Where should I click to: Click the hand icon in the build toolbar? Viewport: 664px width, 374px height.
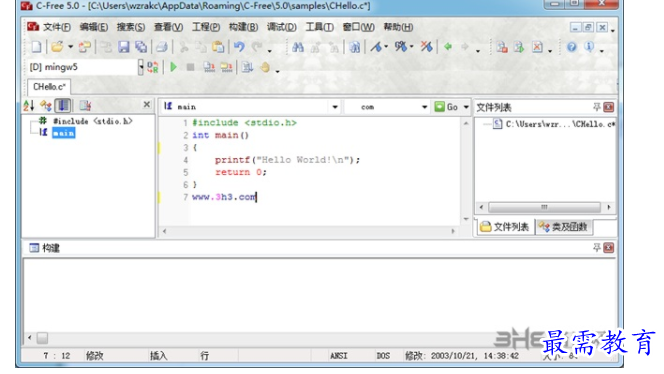265,67
